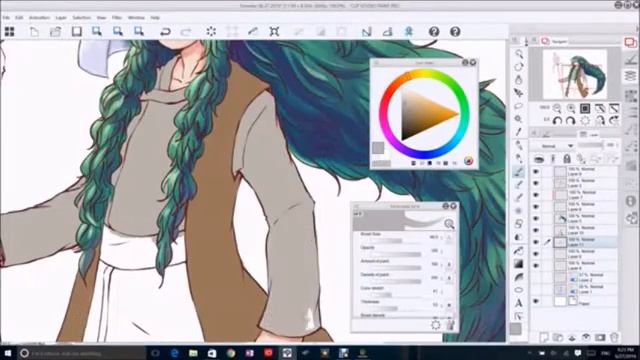Click the Navigator rotate right icon
The height and width of the screenshot is (360, 640).
coord(571,121)
